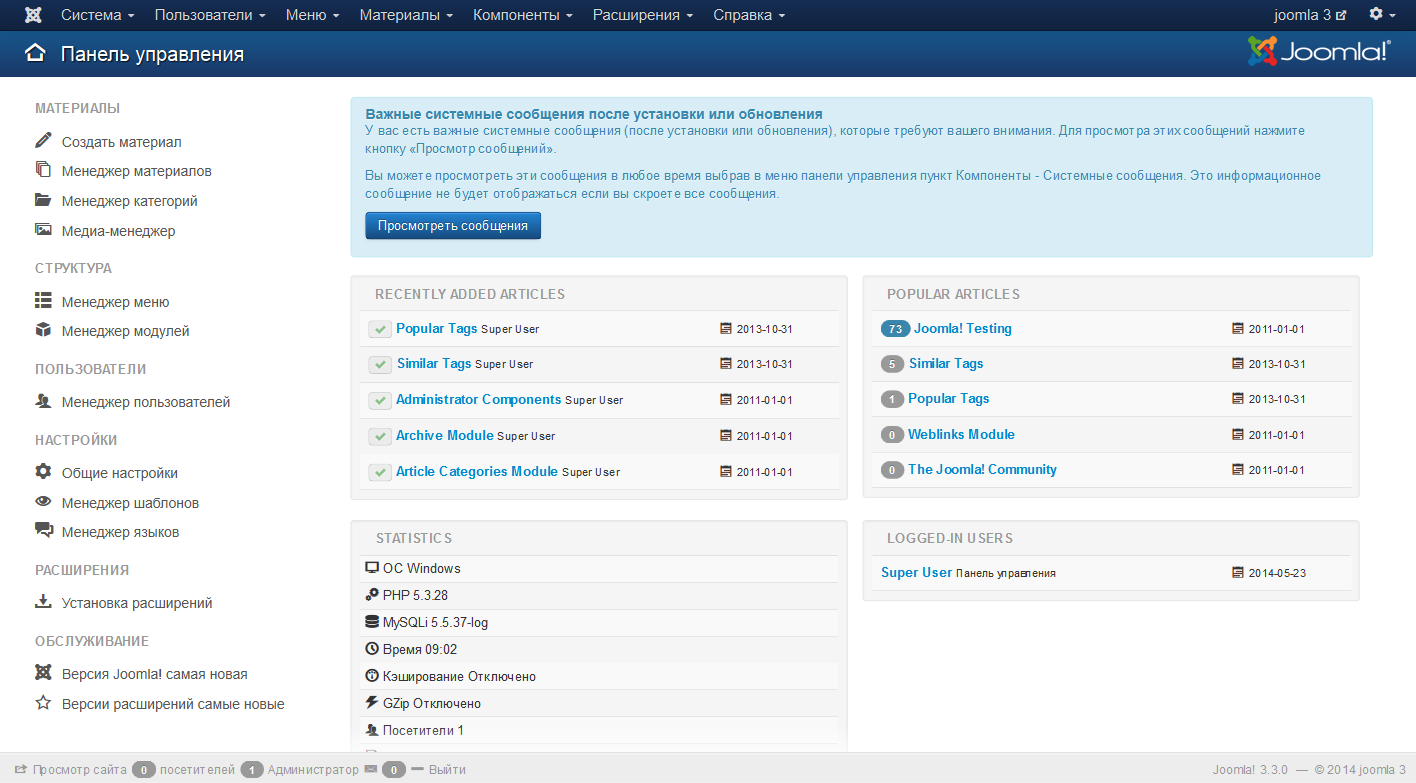The width and height of the screenshot is (1416, 783).
Task: Open the Справка menu
Action: (744, 14)
